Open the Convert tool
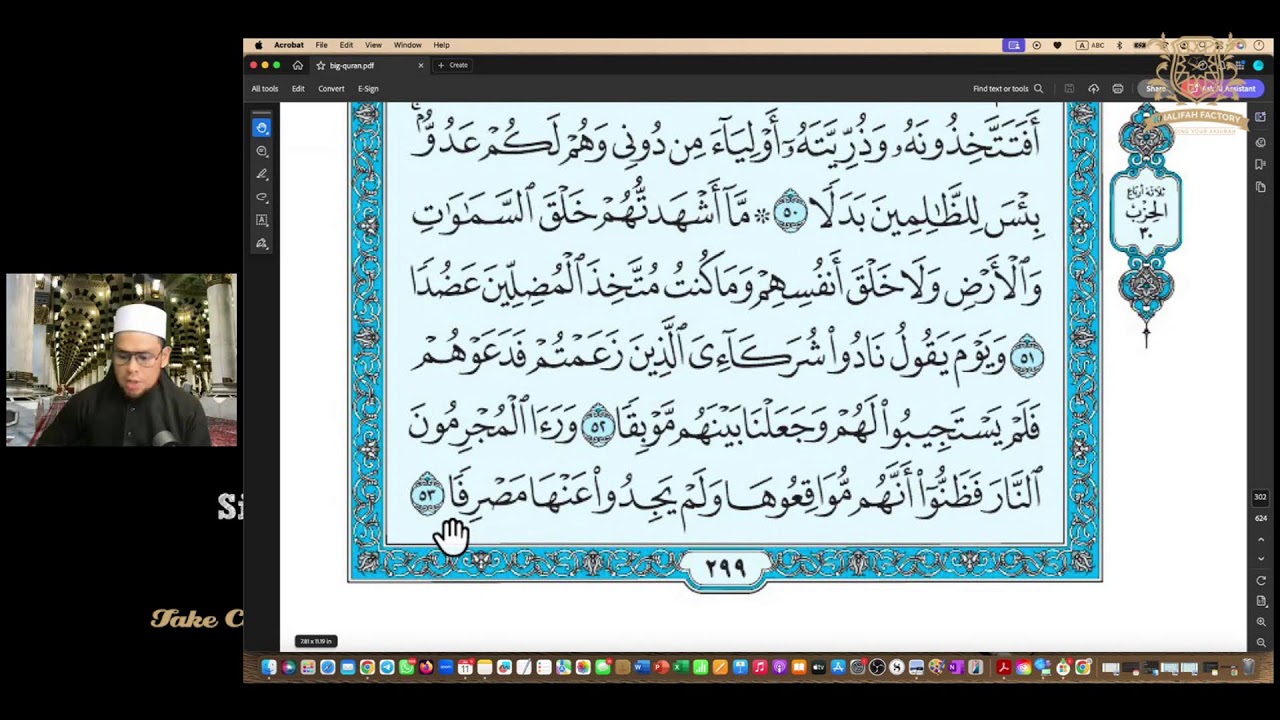The height and width of the screenshot is (720, 1280). pos(331,89)
